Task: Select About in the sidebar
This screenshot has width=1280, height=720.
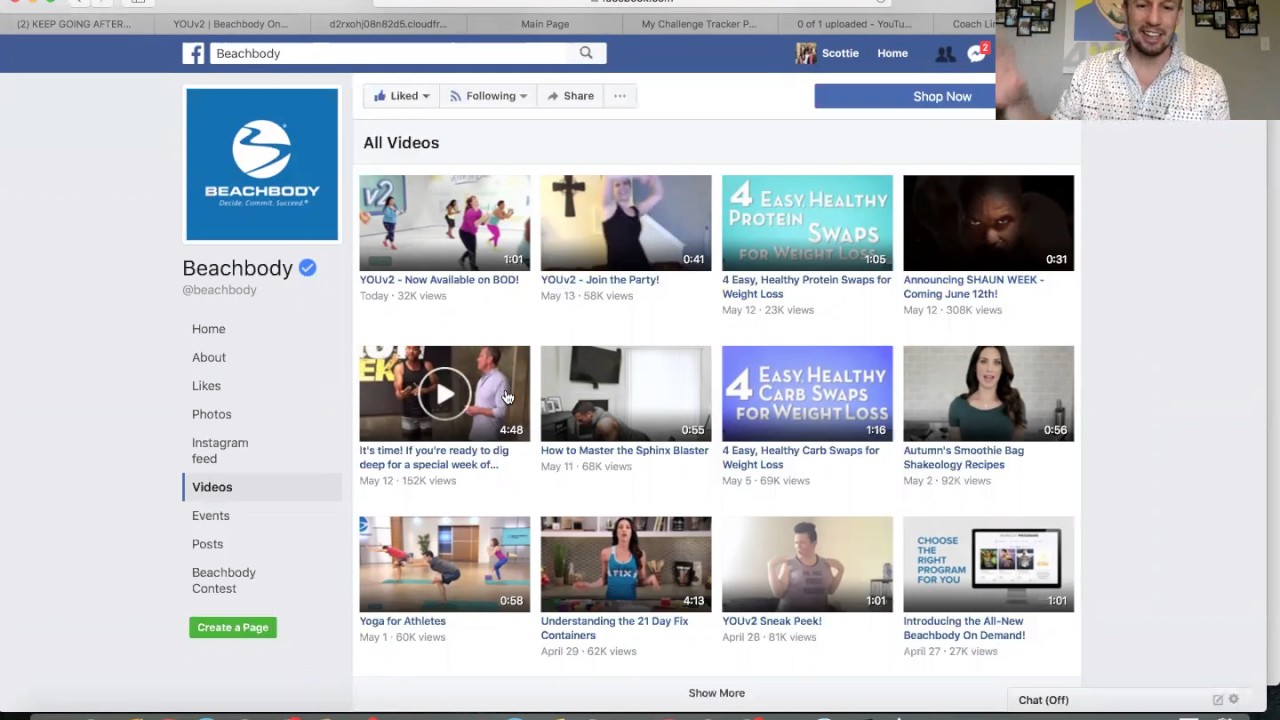Action: pos(209,357)
